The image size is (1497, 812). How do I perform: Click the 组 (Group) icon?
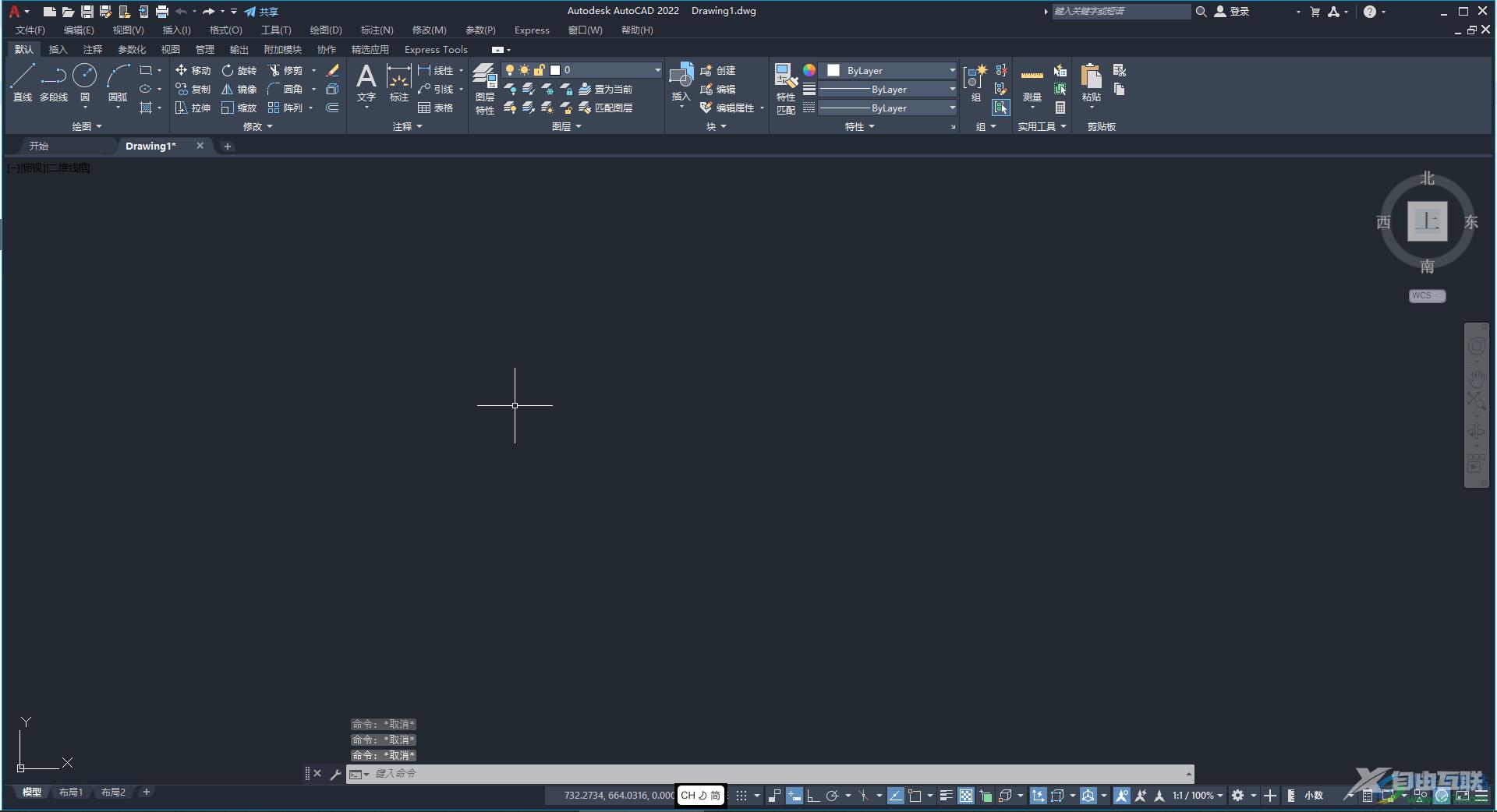[975, 83]
